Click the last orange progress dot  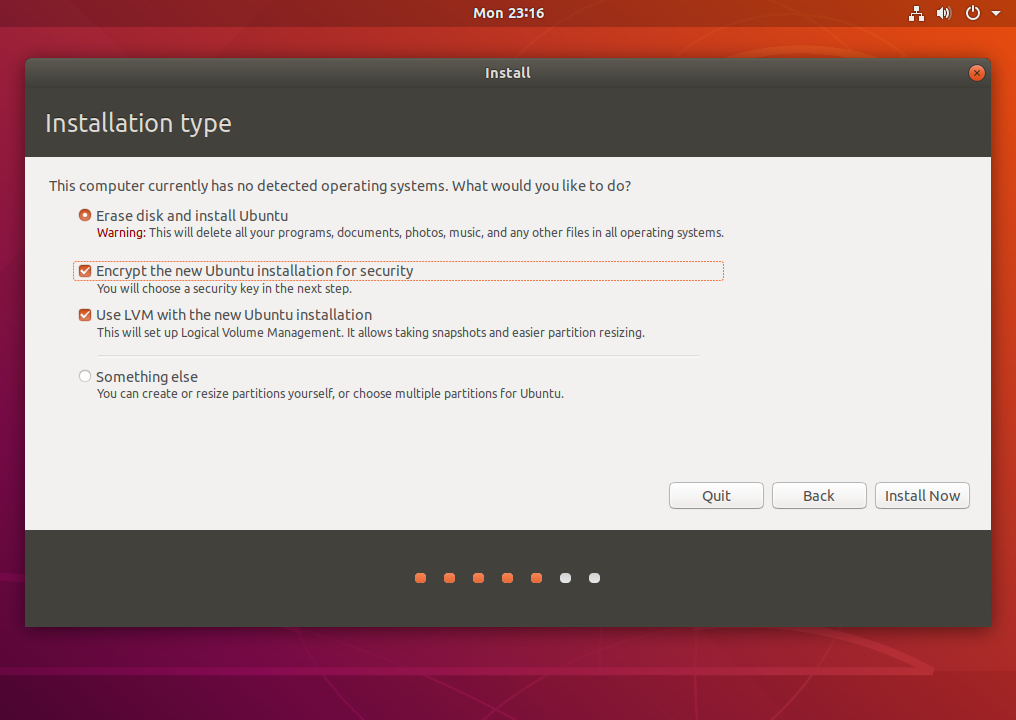(537, 578)
